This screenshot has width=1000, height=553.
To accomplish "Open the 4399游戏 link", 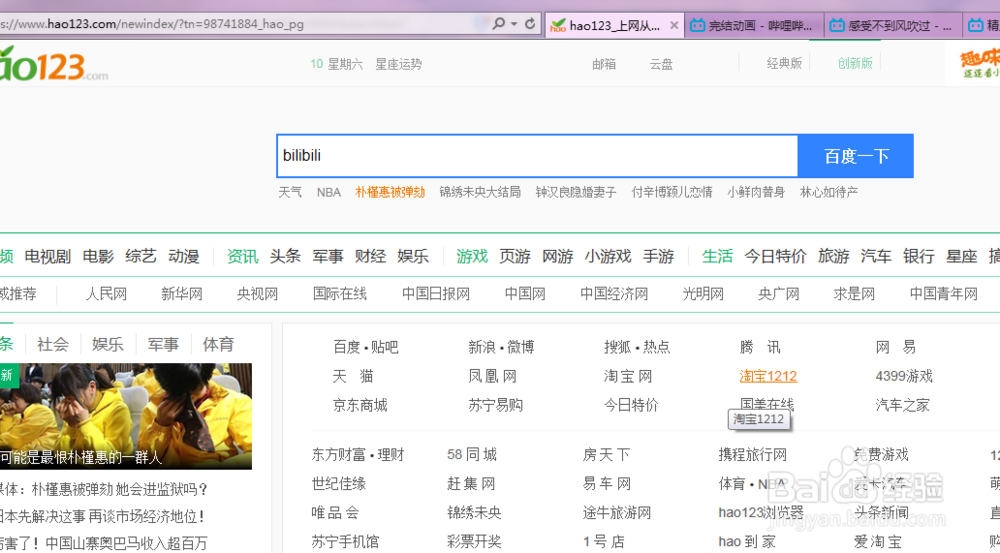I will point(904,376).
